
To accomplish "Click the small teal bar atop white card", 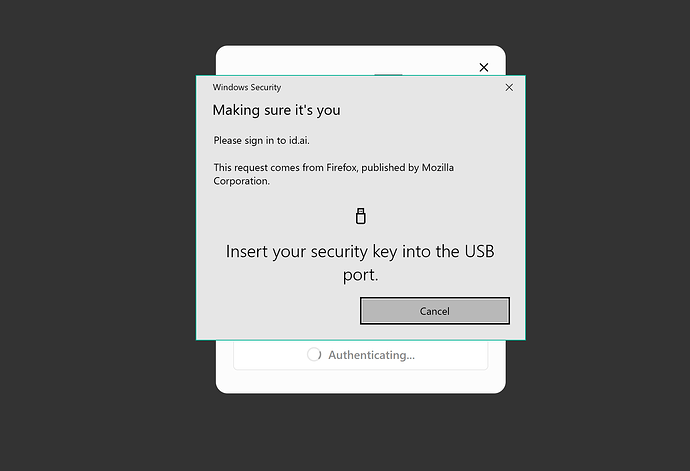I will tap(388, 74).
